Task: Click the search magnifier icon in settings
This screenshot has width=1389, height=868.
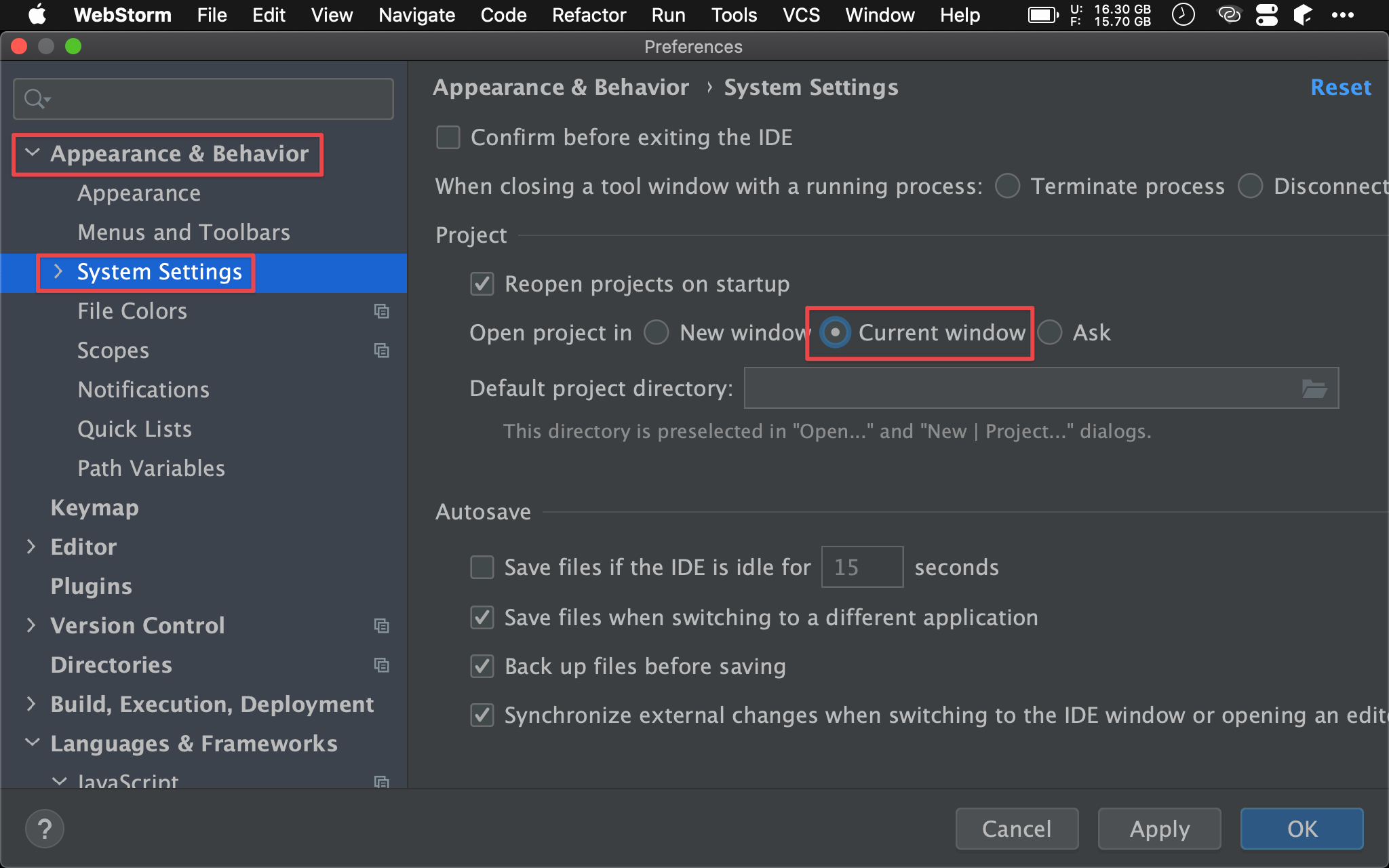Action: [x=35, y=99]
